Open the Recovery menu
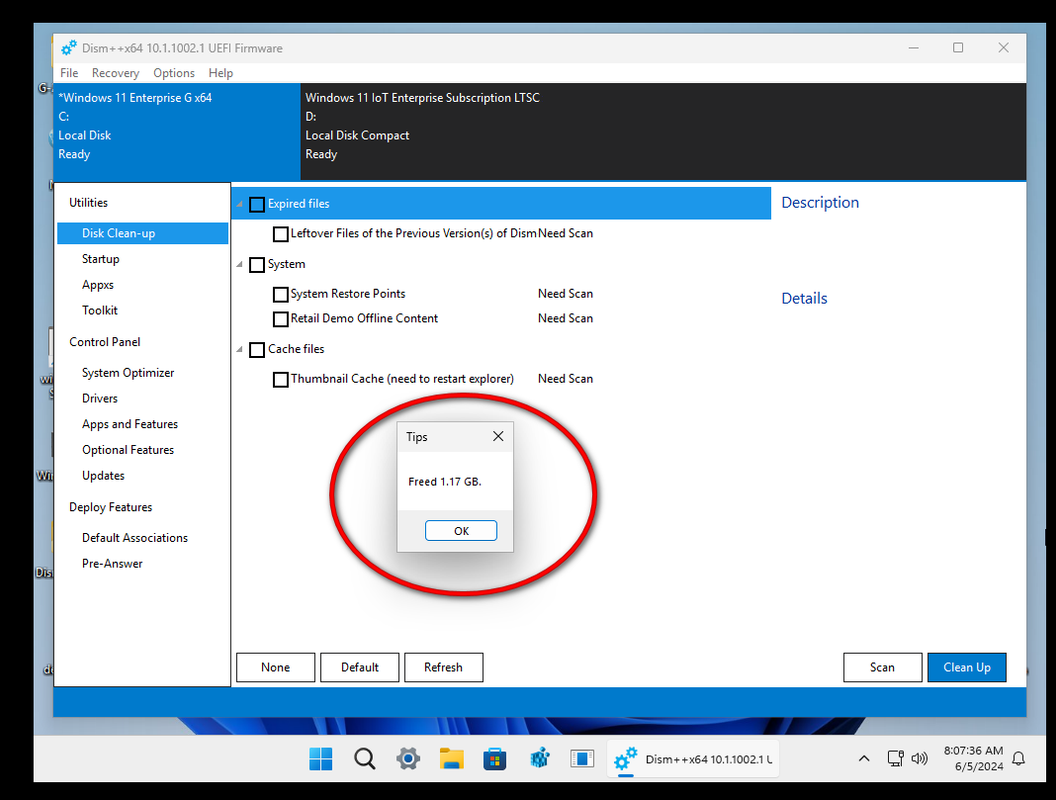The height and width of the screenshot is (800, 1056). coord(115,73)
